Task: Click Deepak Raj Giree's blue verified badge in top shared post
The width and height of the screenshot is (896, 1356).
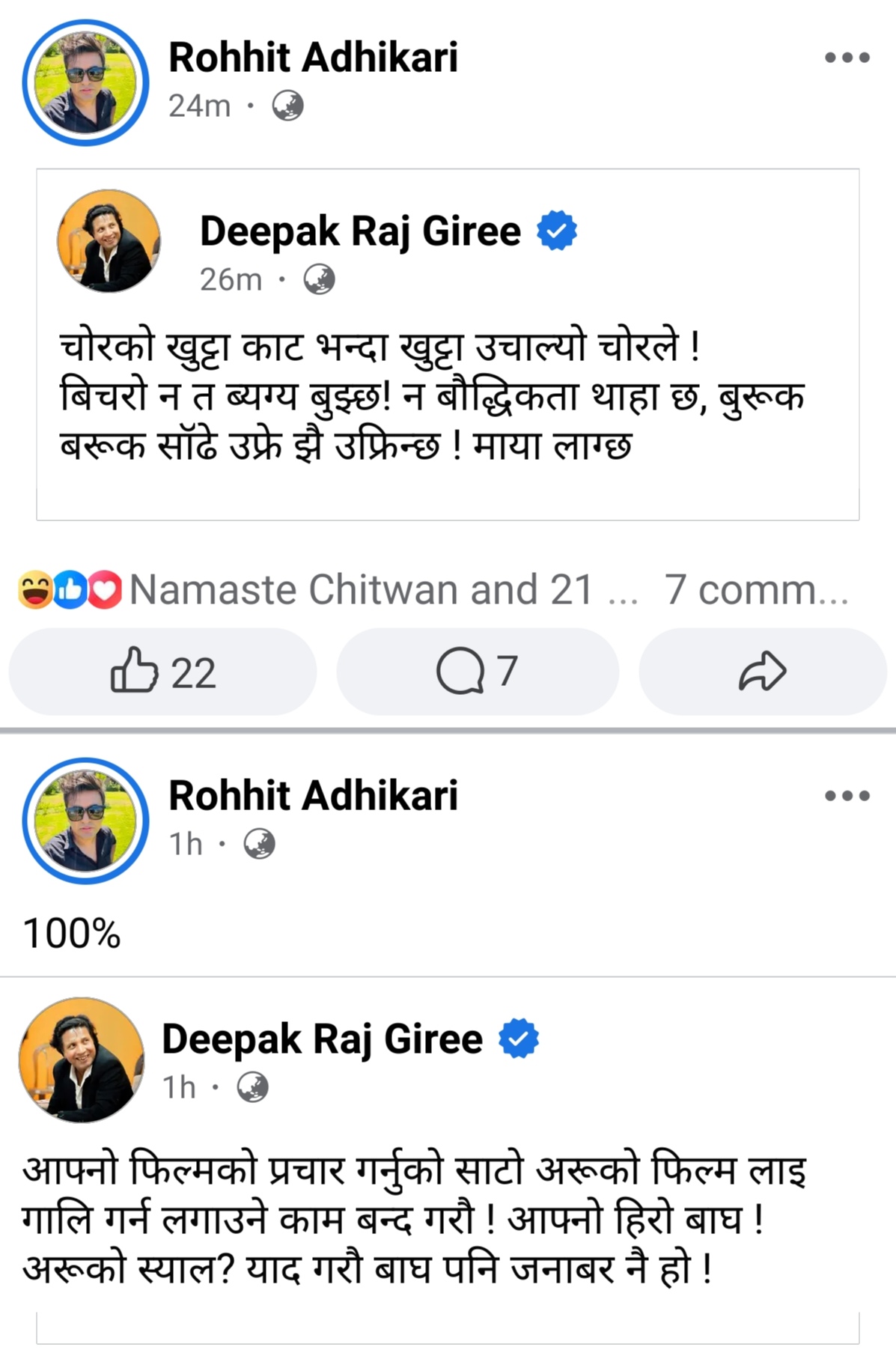Action: (x=557, y=231)
